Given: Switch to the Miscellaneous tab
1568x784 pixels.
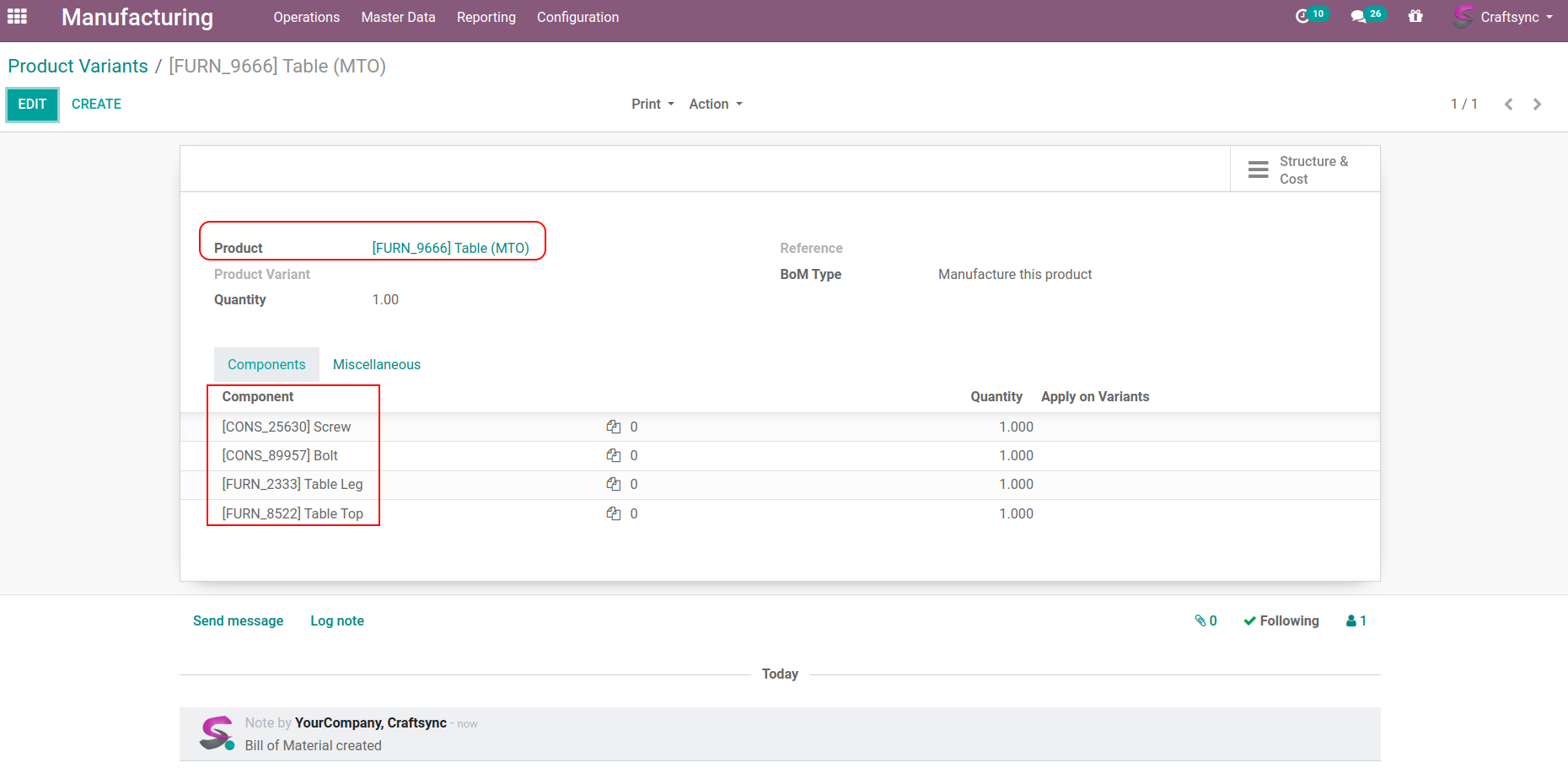Looking at the screenshot, I should [376, 365].
